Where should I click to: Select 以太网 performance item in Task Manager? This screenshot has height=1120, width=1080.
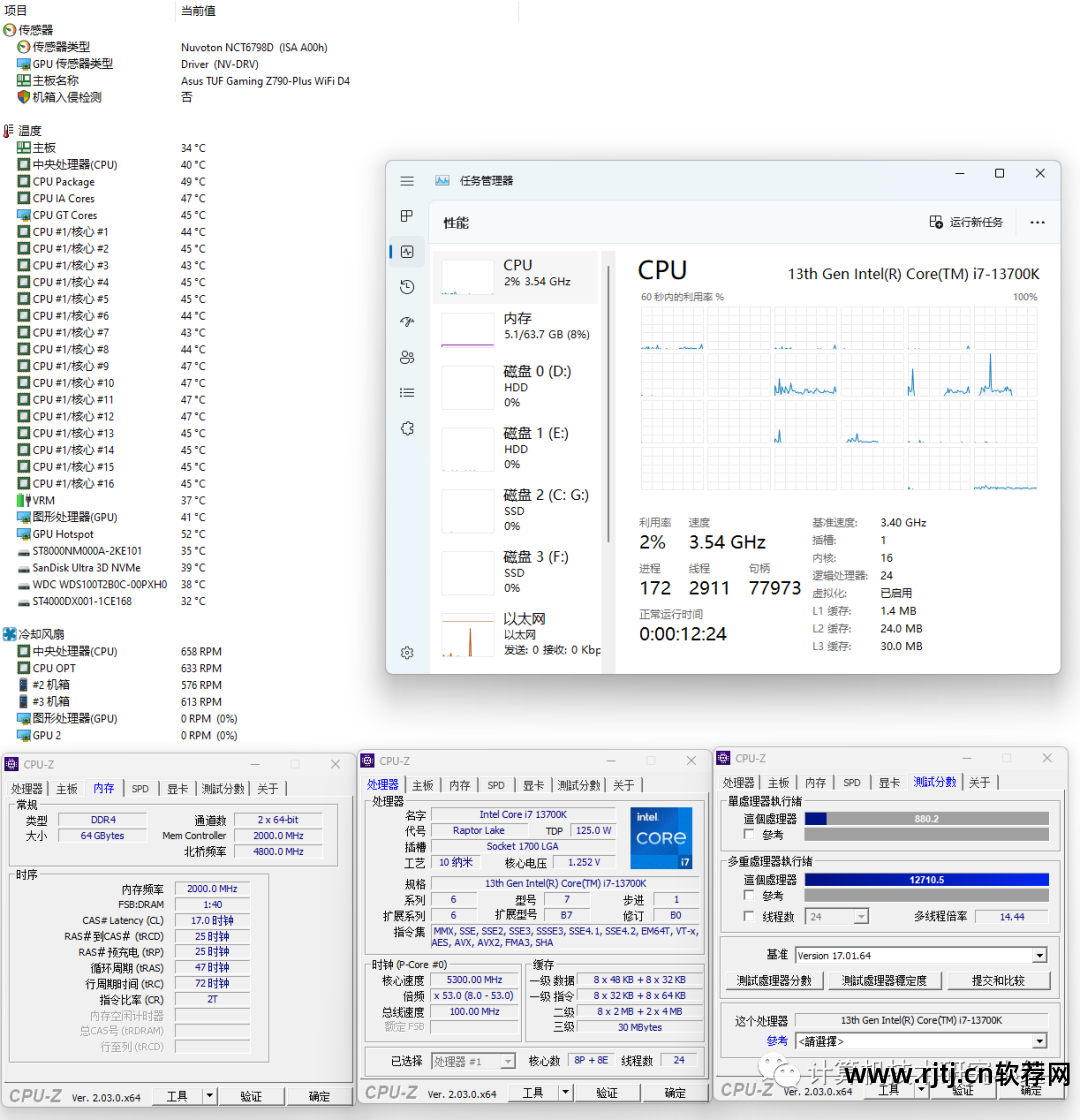(515, 634)
